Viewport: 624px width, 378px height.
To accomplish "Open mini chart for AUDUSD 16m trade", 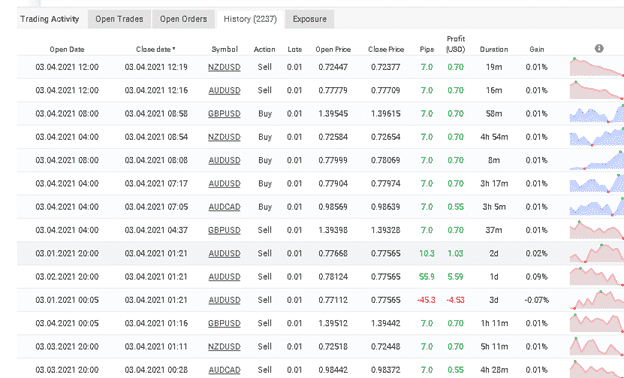I will pos(597,90).
